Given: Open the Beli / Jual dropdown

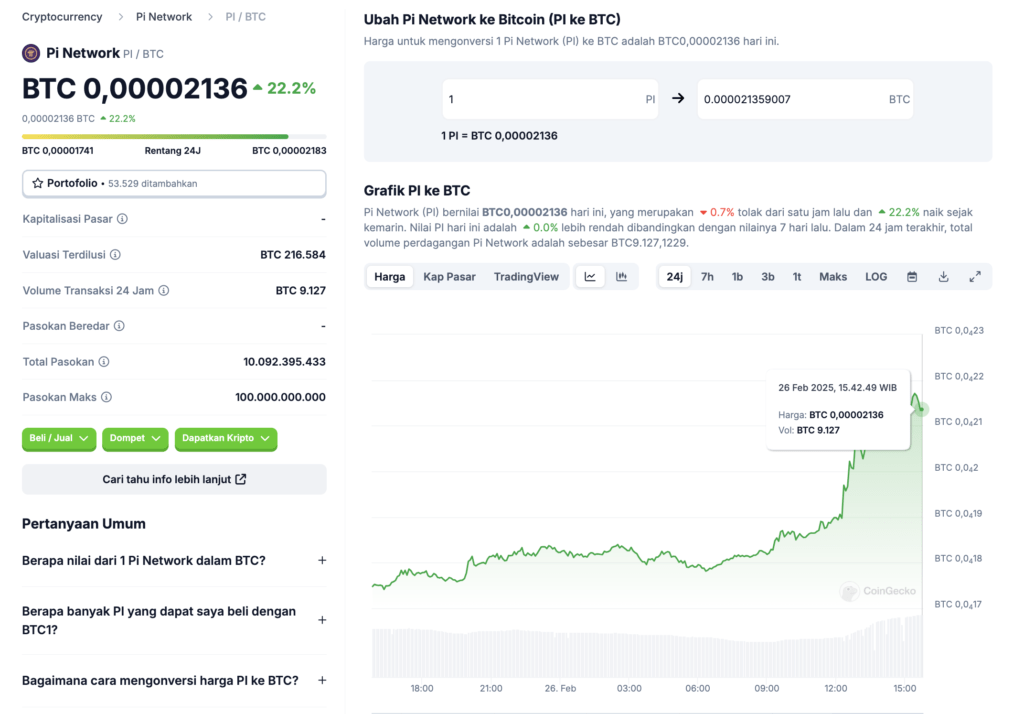Looking at the screenshot, I should click(59, 438).
